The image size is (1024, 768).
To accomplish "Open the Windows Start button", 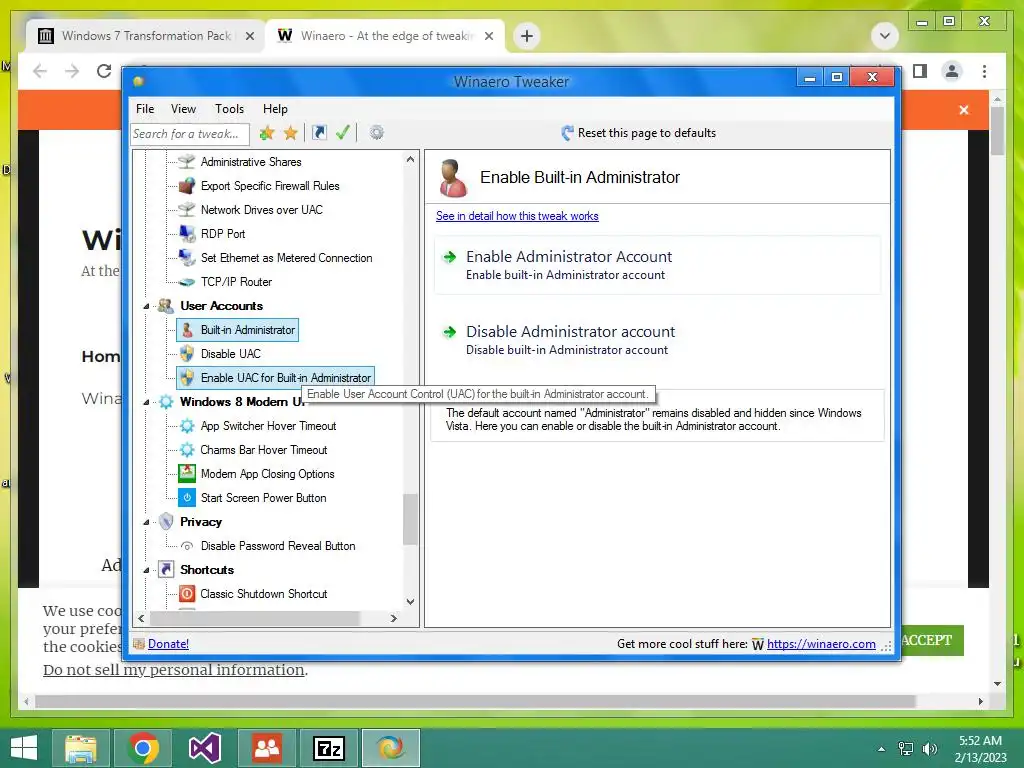I will tap(24, 748).
